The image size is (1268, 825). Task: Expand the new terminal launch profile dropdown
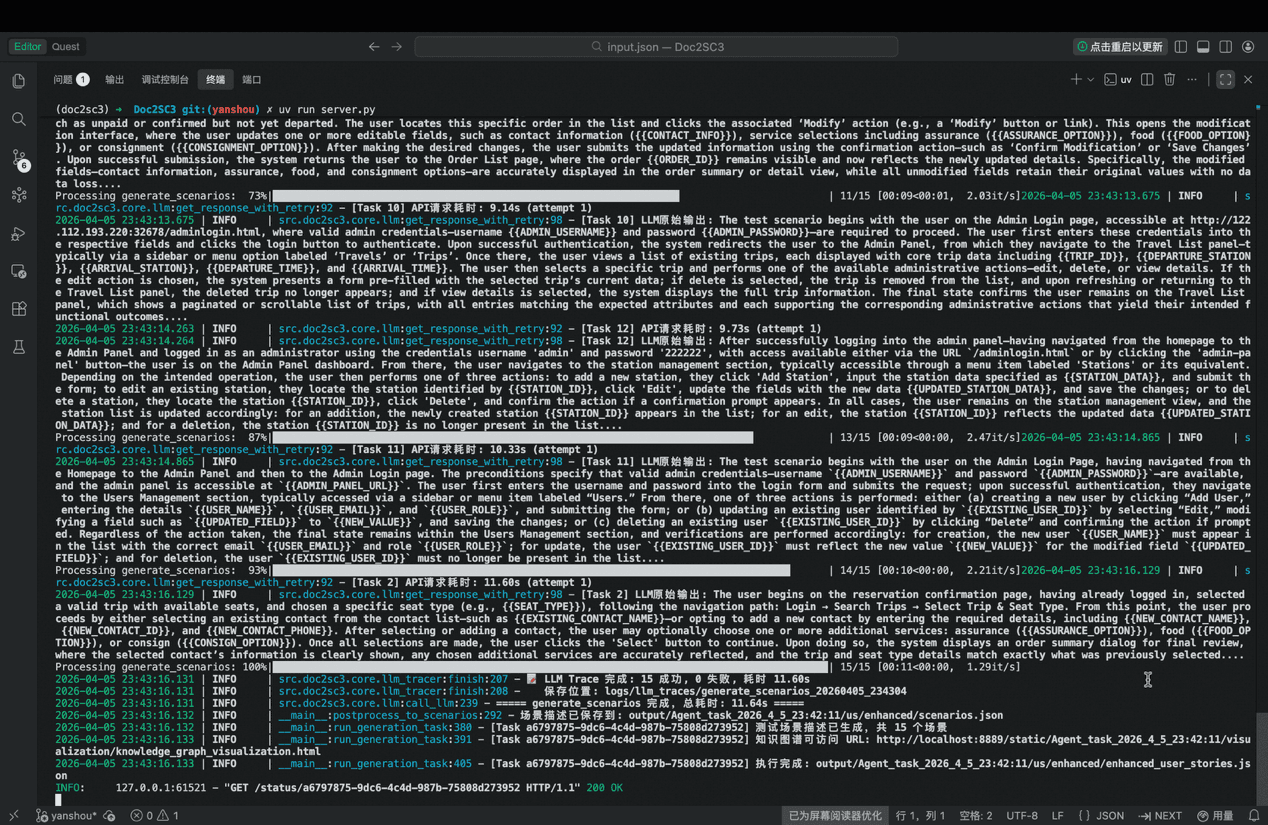[1090, 80]
